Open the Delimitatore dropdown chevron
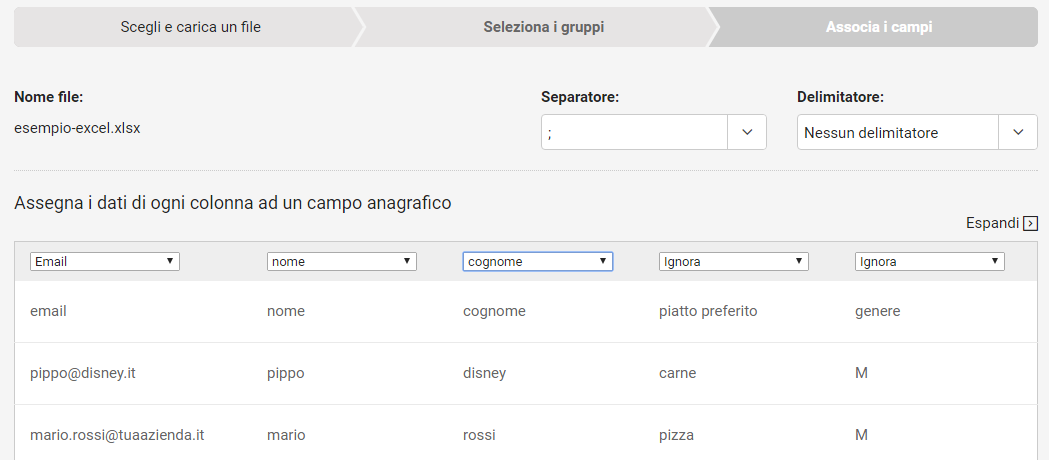Viewport: 1049px width, 460px height. click(x=1017, y=132)
